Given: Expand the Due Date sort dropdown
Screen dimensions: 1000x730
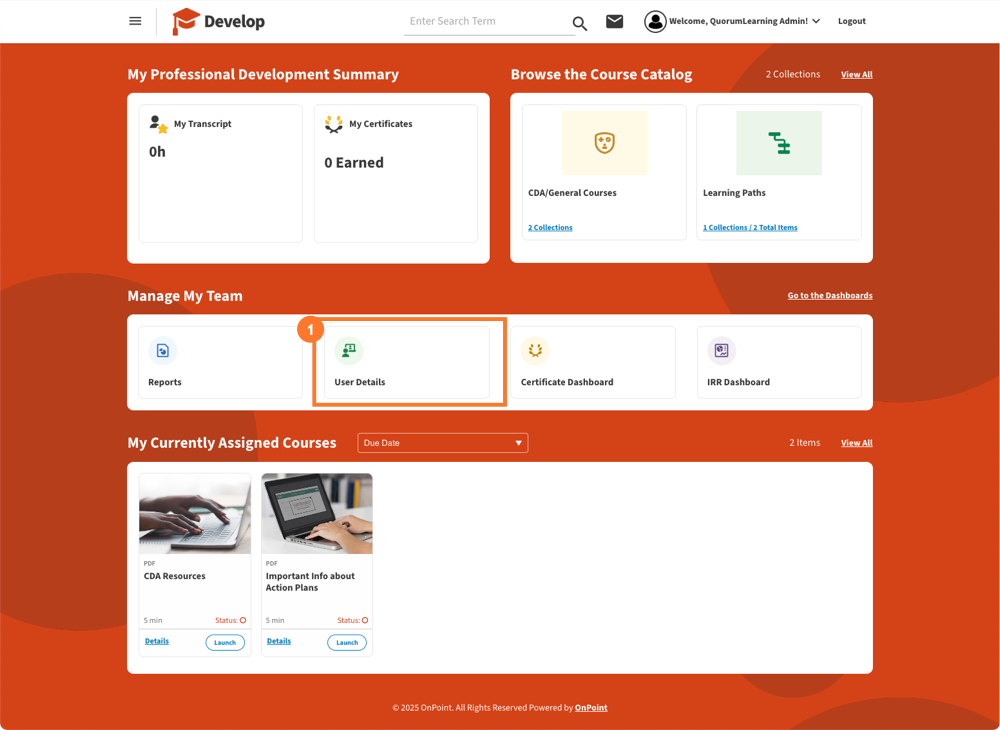Looking at the screenshot, I should click(442, 443).
